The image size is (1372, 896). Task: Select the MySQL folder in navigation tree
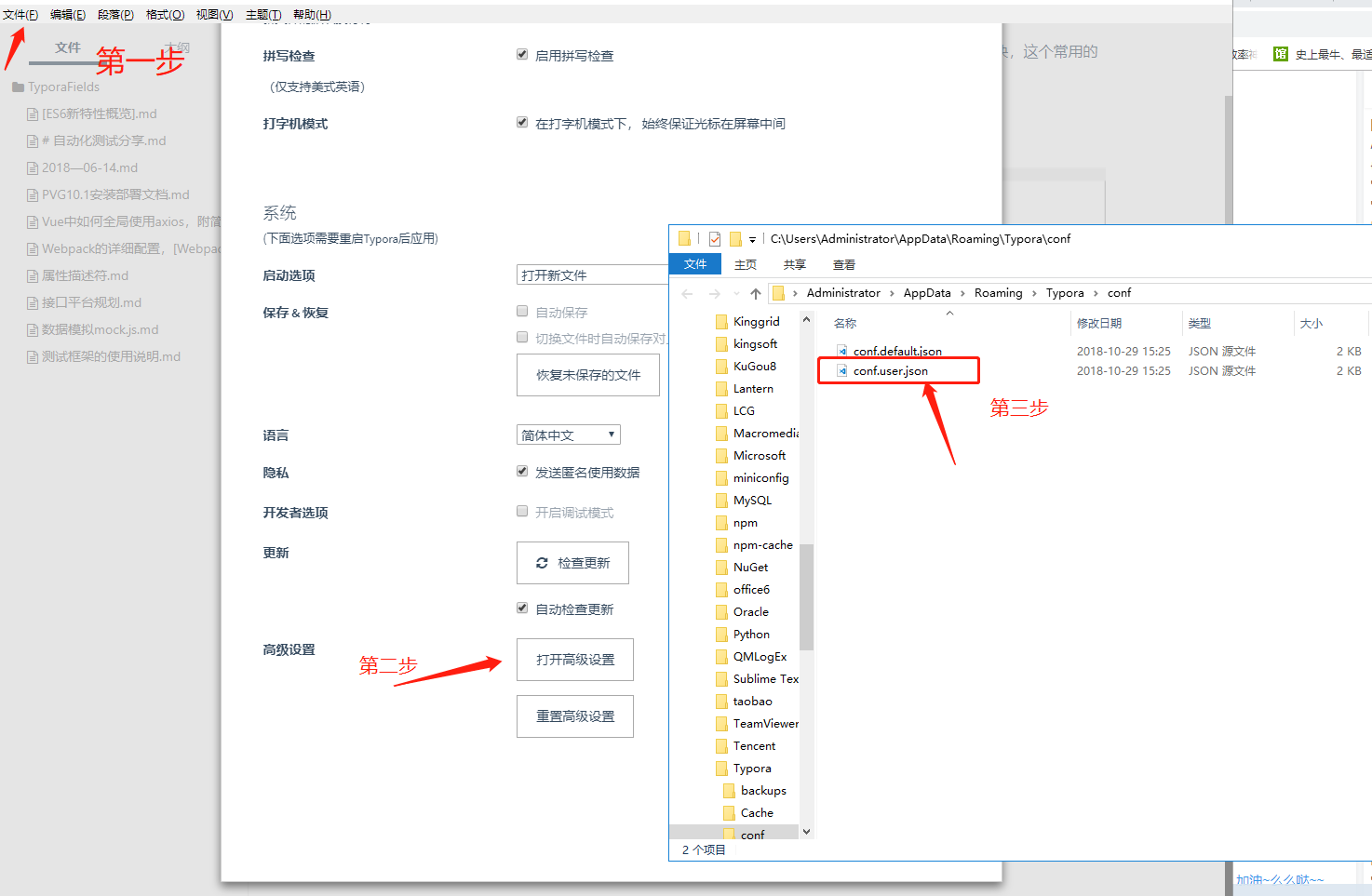752,501
